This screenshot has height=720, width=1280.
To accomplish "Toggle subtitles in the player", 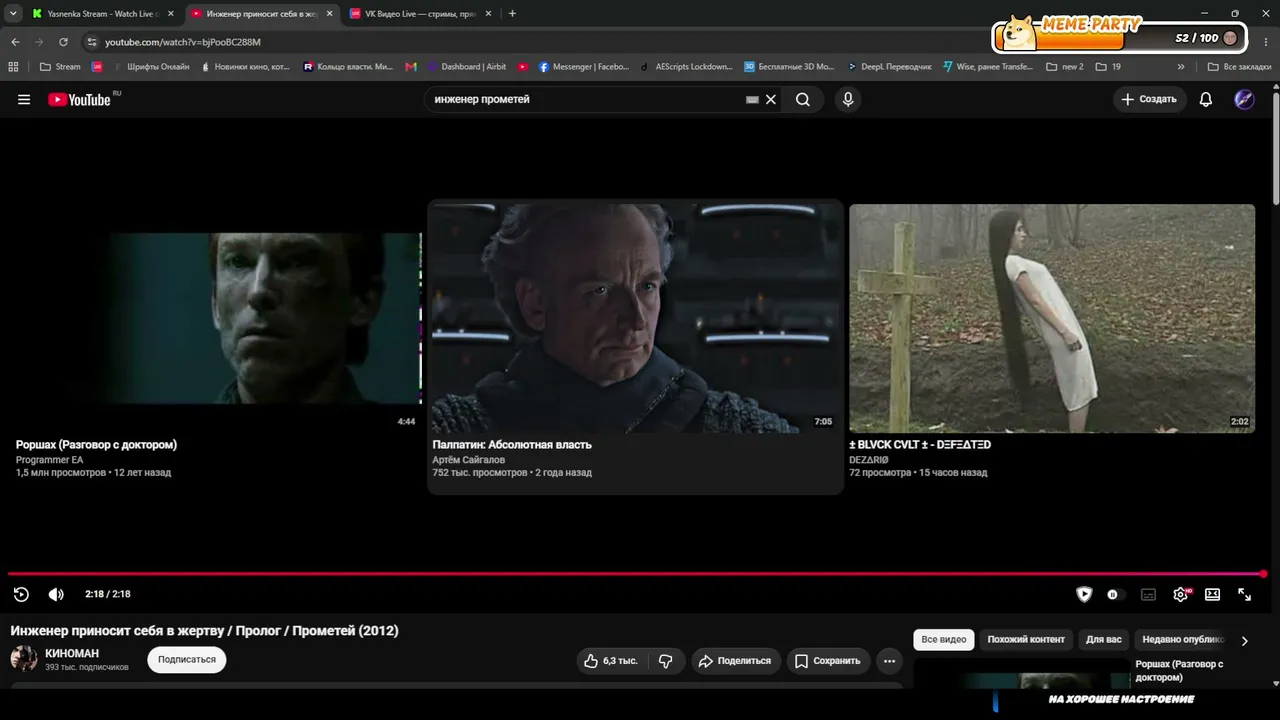I will pyautogui.click(x=1149, y=594).
